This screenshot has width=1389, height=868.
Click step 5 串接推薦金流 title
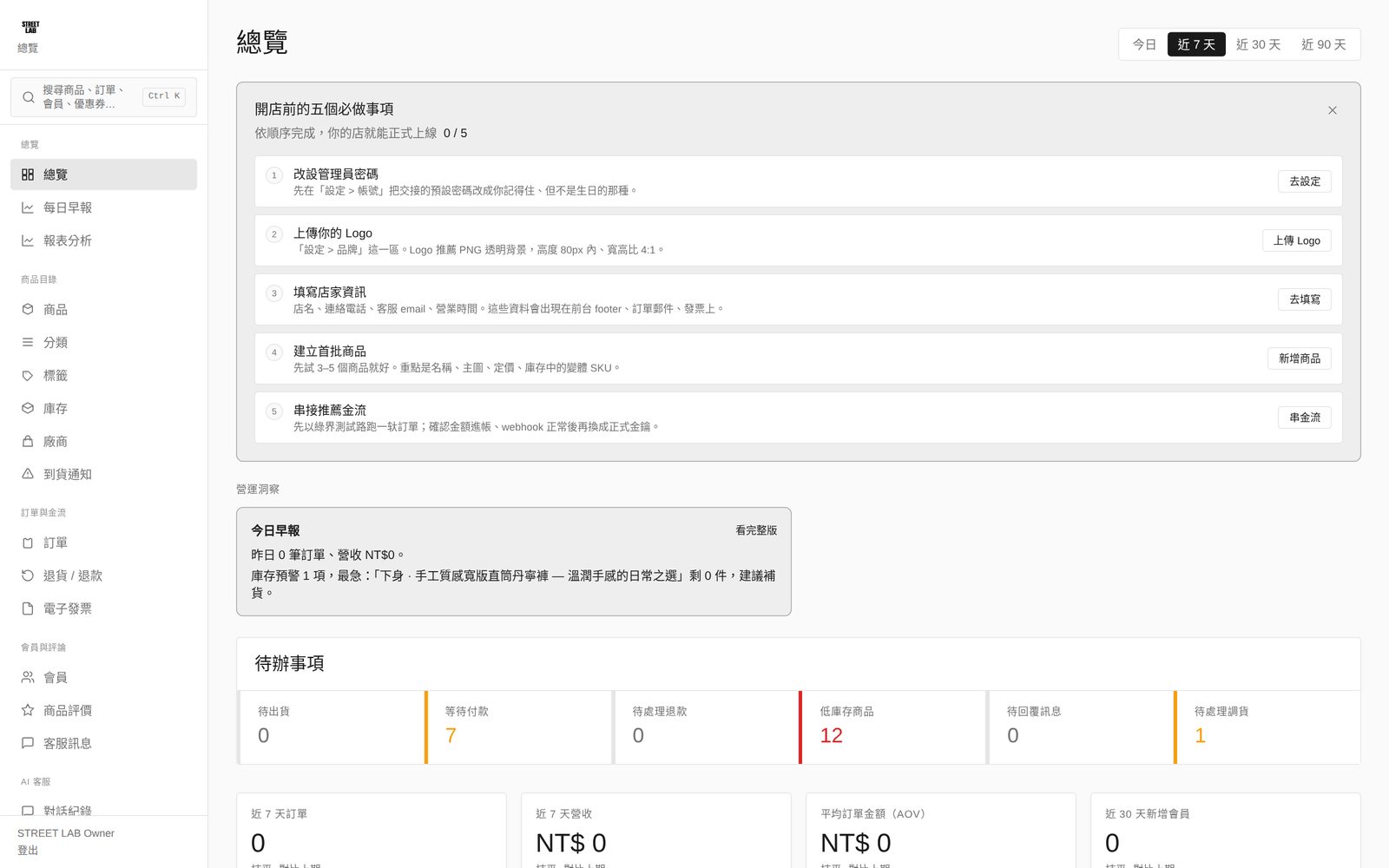(330, 411)
